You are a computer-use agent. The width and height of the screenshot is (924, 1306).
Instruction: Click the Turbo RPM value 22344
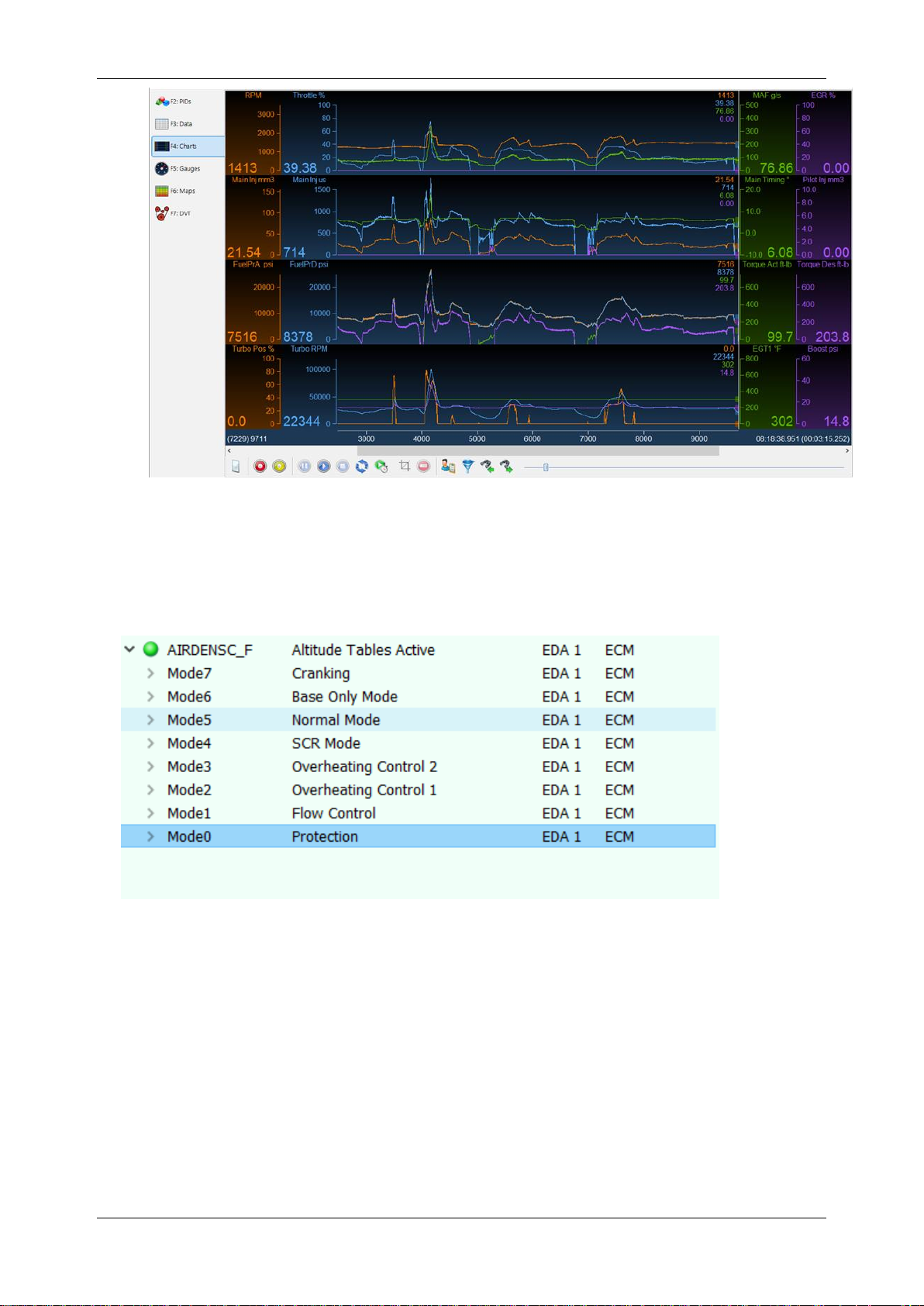pos(302,421)
